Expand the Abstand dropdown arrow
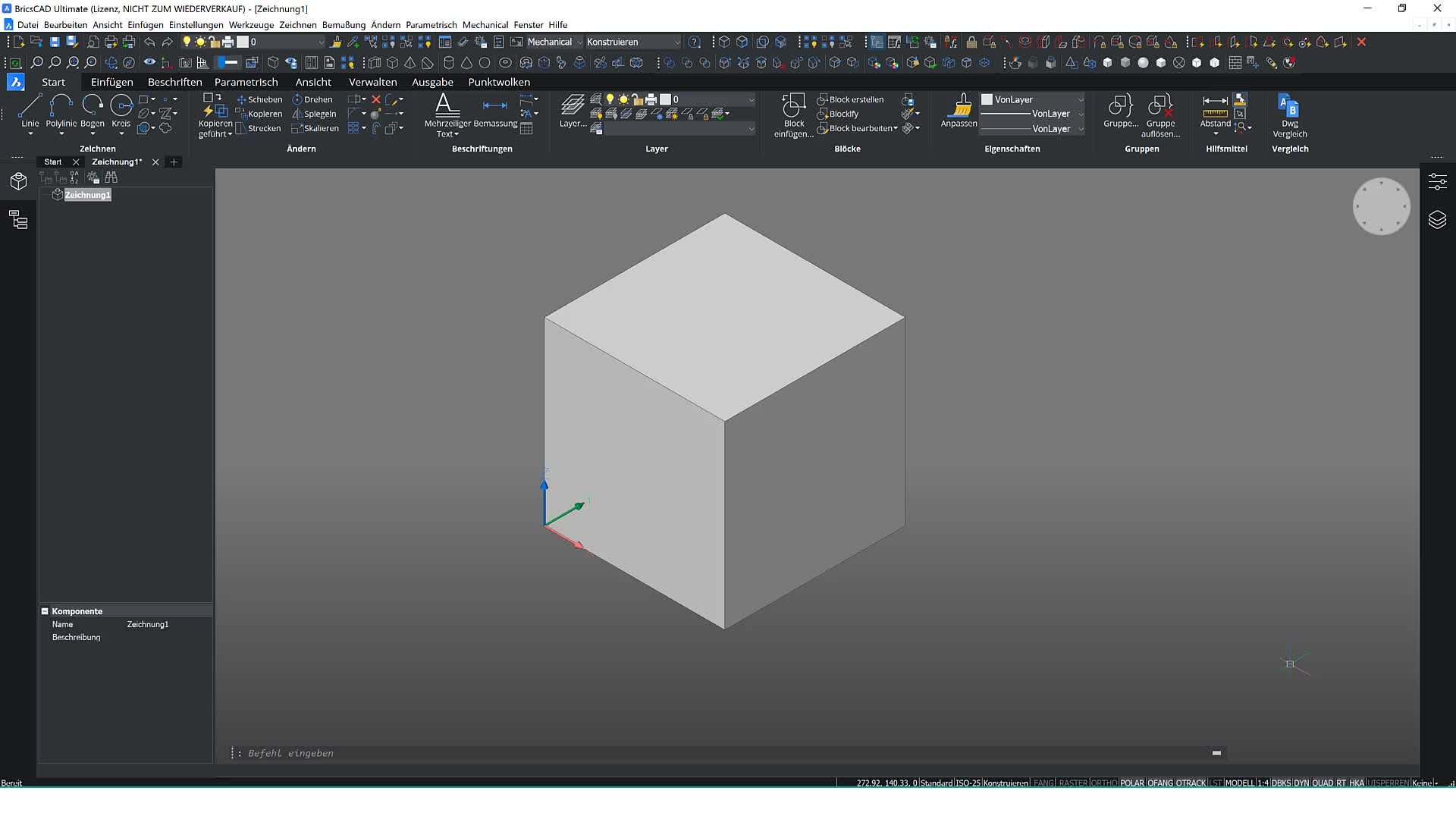The image size is (1456, 819). (1216, 134)
